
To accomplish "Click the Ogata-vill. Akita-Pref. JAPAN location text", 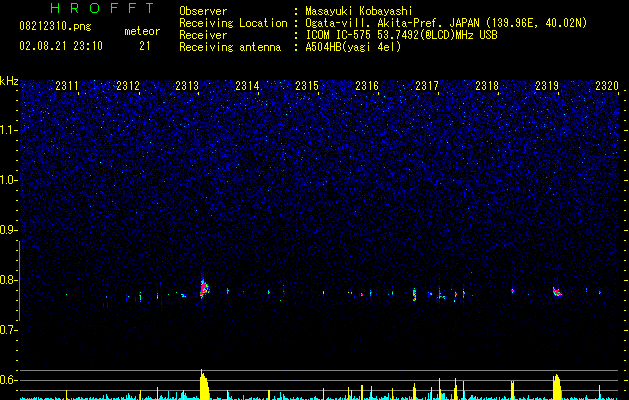I will (446, 23).
